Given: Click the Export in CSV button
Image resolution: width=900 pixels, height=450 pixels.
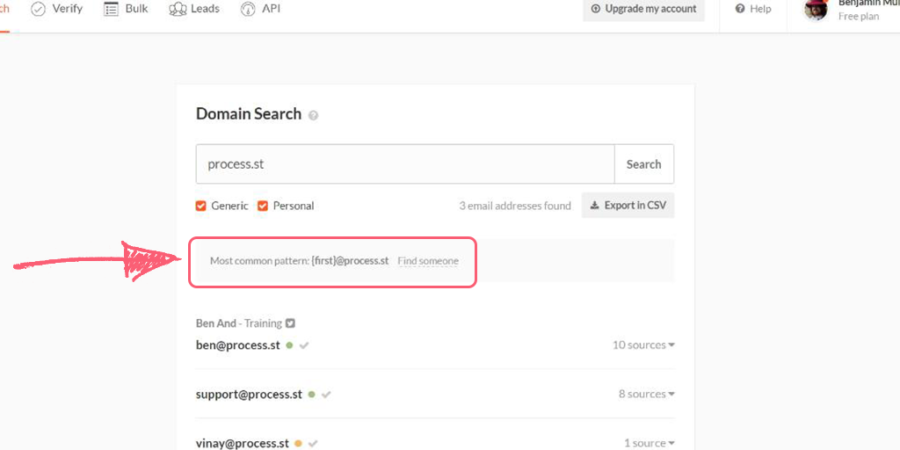Looking at the screenshot, I should (628, 205).
